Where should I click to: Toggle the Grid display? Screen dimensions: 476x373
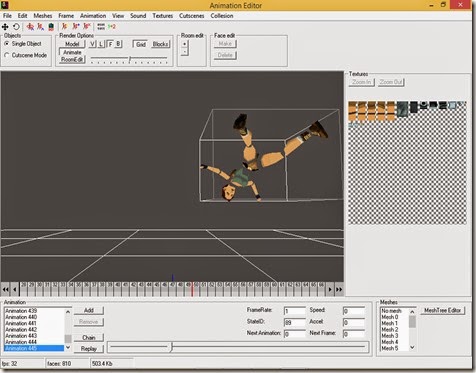click(x=141, y=44)
